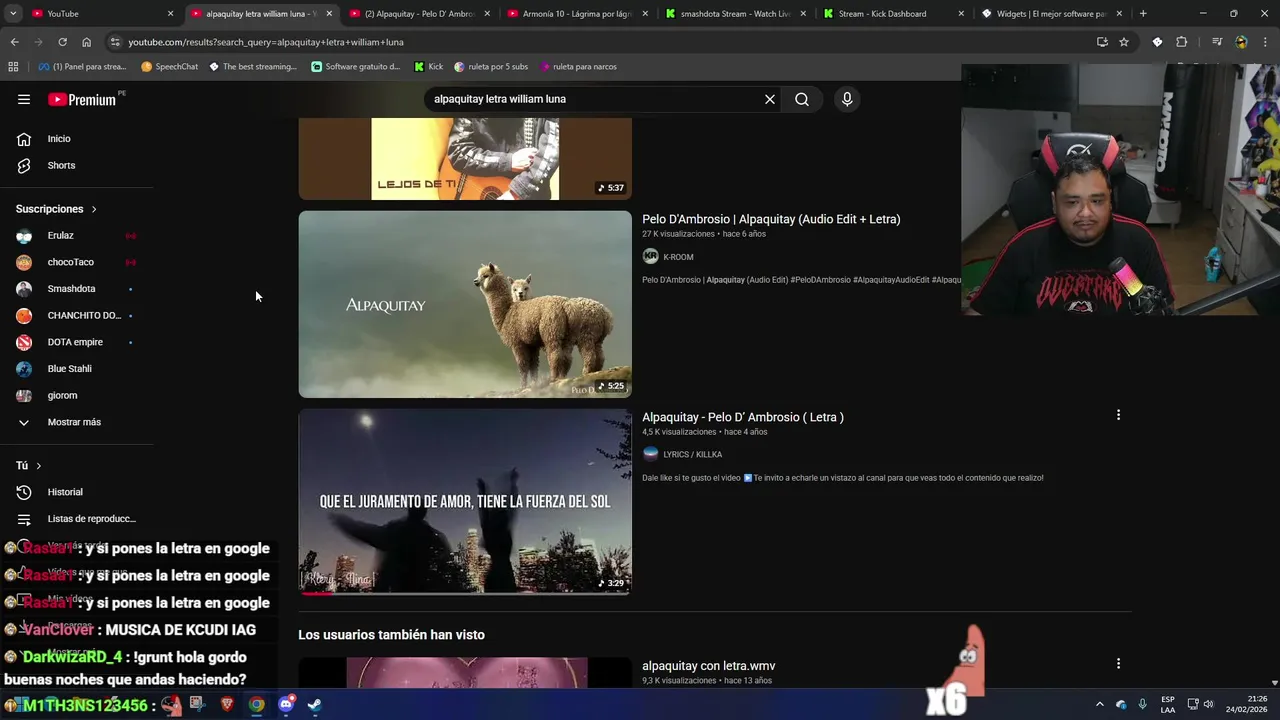Switch to the (2) Alpaquitay - Pelo D' Ambrosio tab
1280x720 pixels.
pyautogui.click(x=420, y=14)
